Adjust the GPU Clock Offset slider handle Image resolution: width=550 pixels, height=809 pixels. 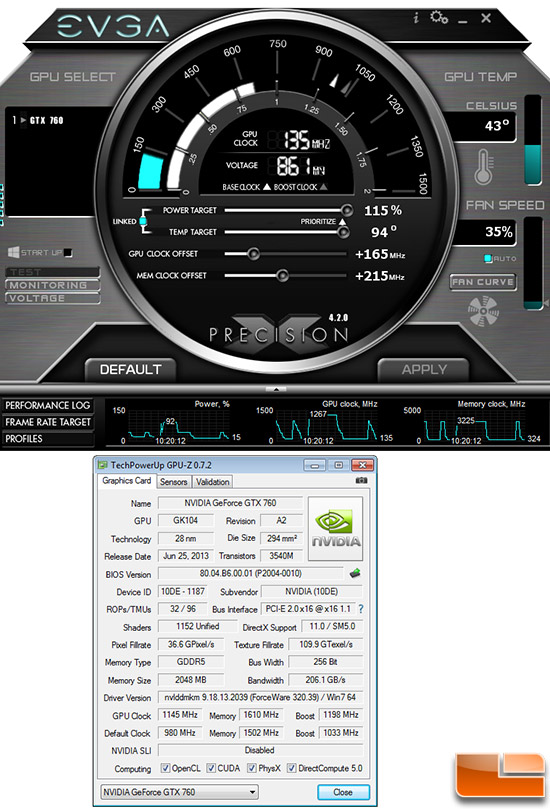click(253, 254)
